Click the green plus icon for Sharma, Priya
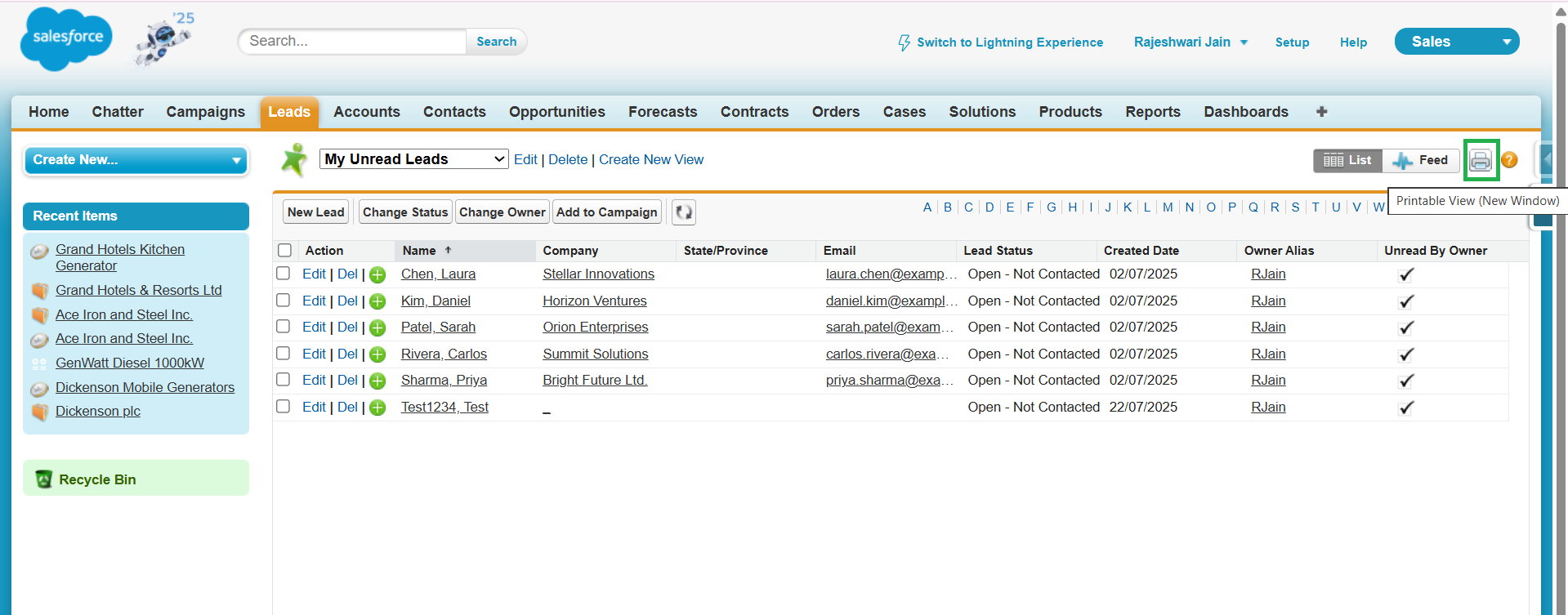The height and width of the screenshot is (615, 1568). point(377,381)
